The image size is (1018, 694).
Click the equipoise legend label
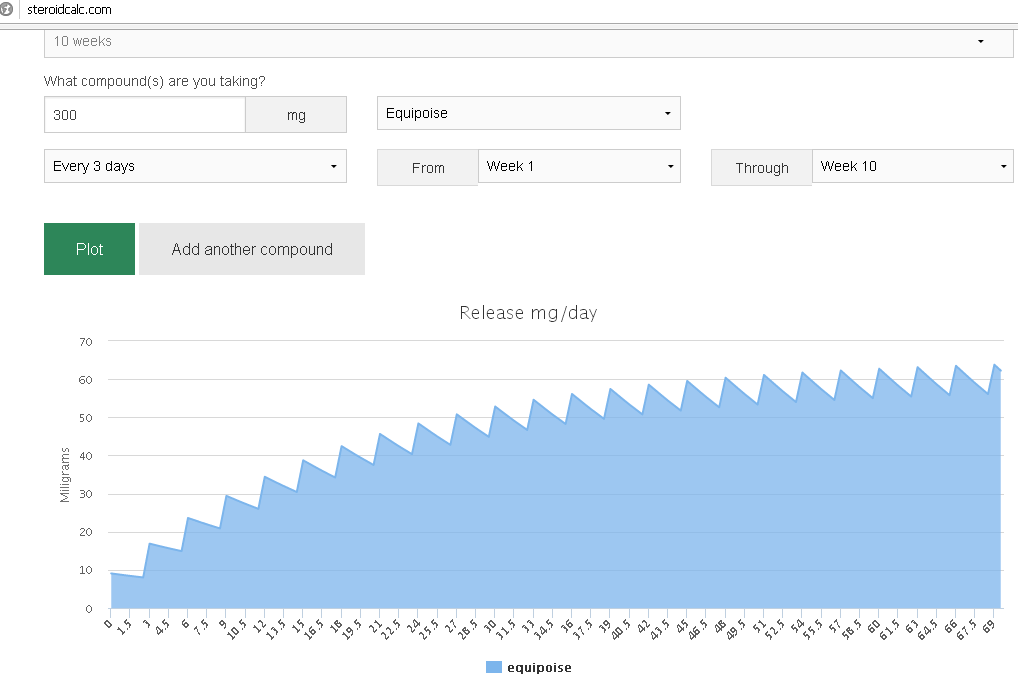click(x=539, y=667)
